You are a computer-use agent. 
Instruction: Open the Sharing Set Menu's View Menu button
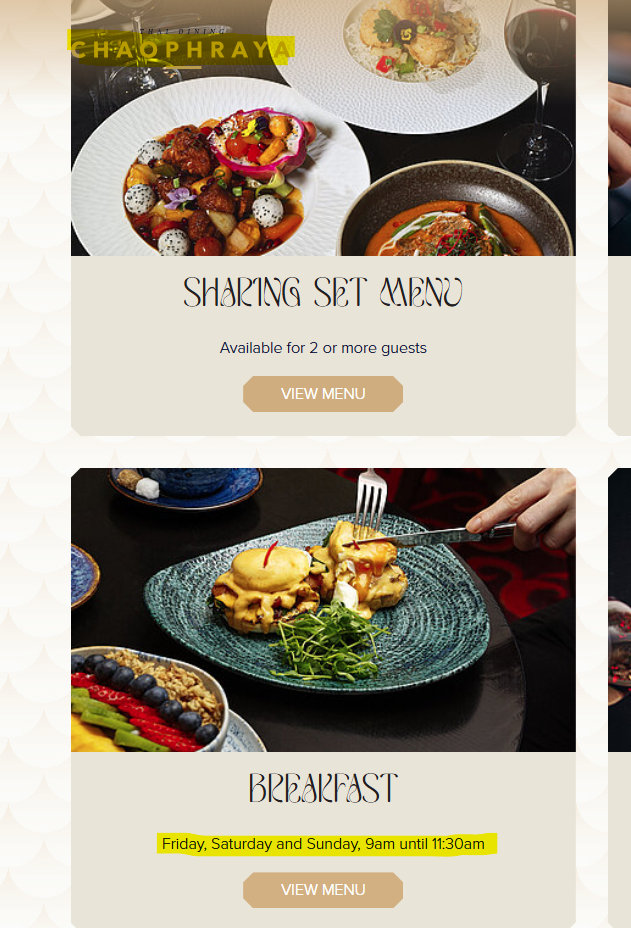[323, 394]
